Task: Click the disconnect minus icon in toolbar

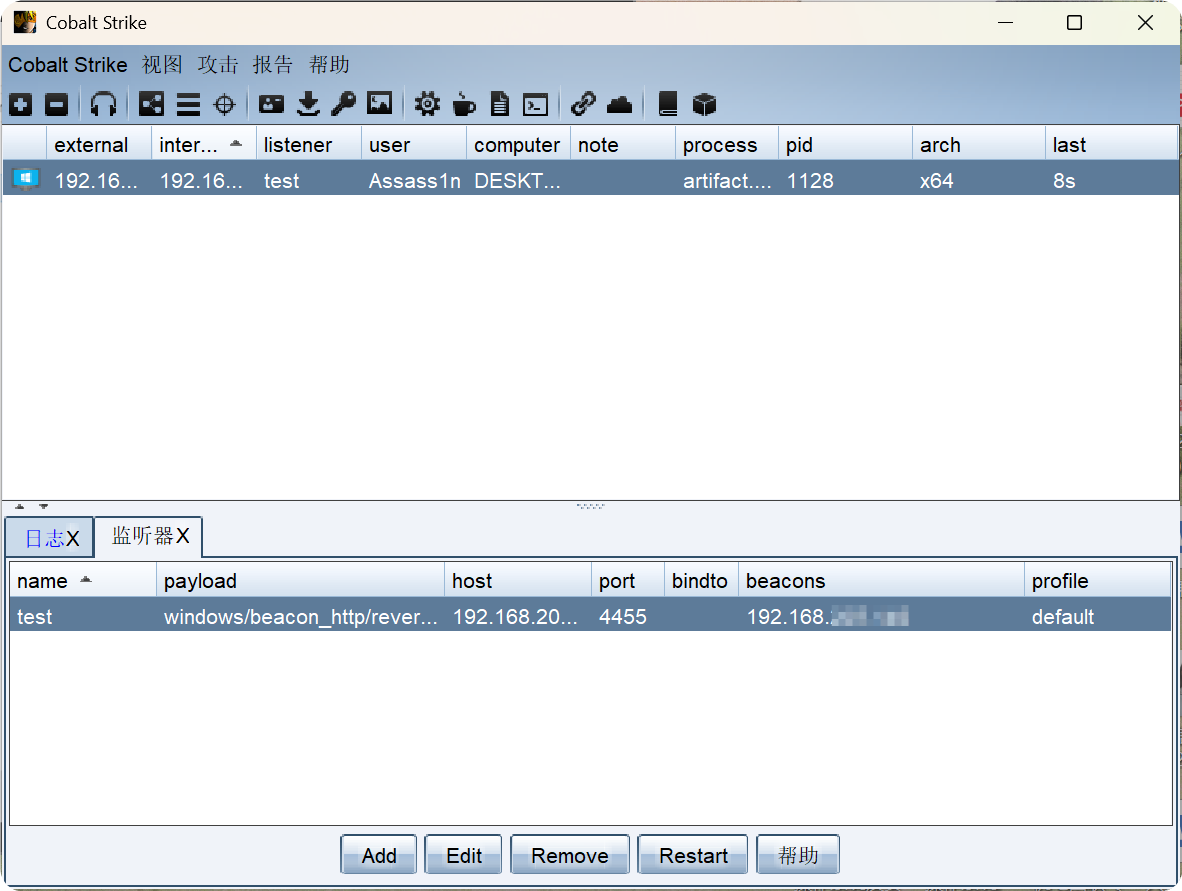Action: coord(57,104)
